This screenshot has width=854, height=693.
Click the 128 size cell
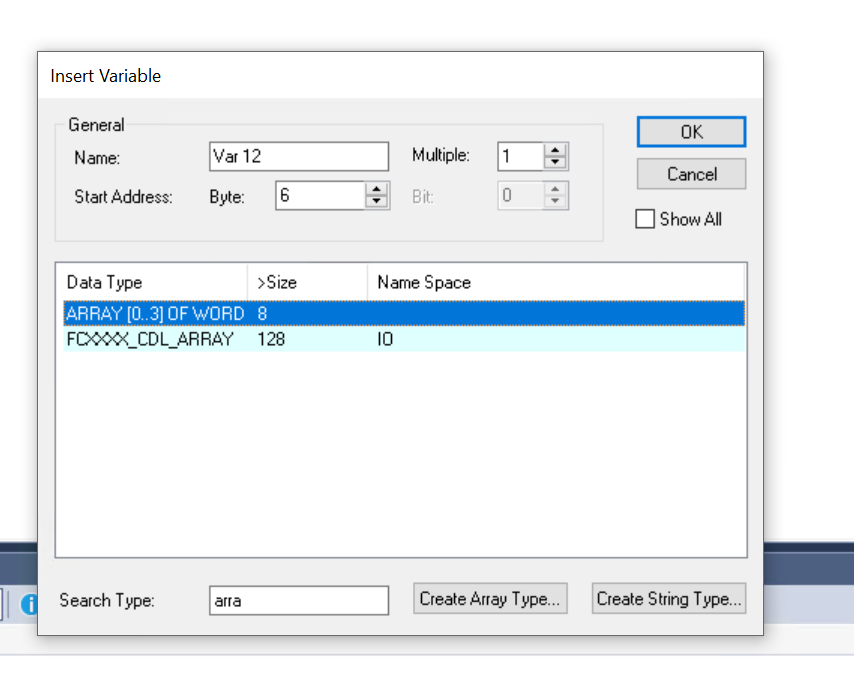click(x=271, y=339)
